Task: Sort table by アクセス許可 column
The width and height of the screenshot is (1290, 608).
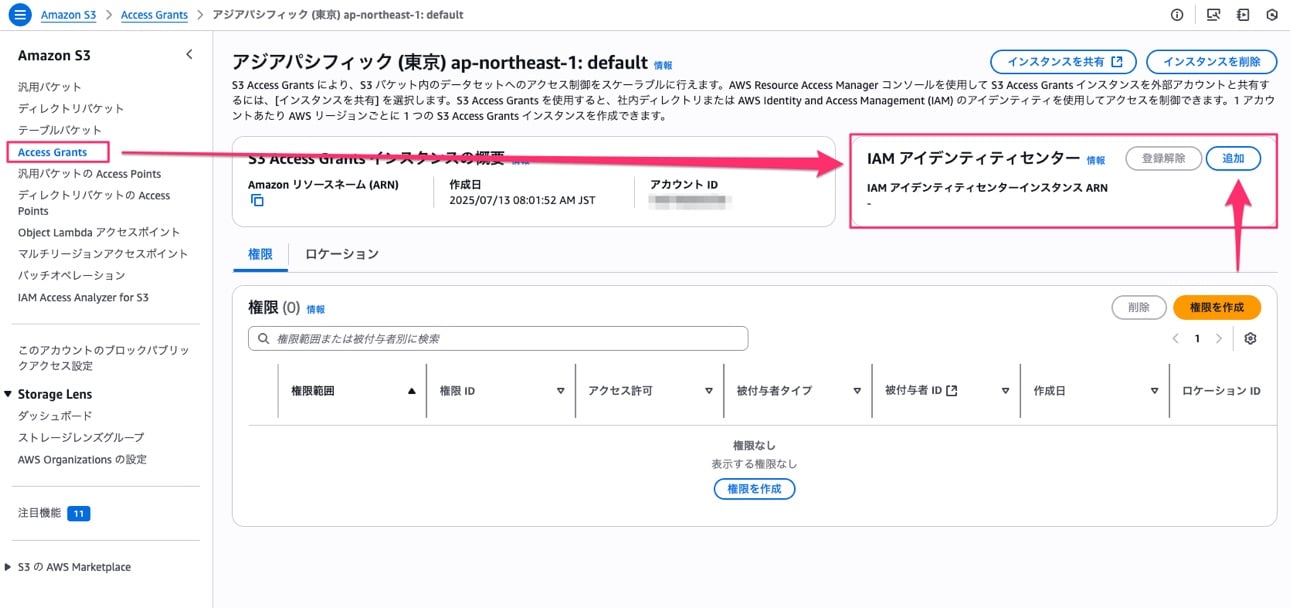Action: click(709, 391)
